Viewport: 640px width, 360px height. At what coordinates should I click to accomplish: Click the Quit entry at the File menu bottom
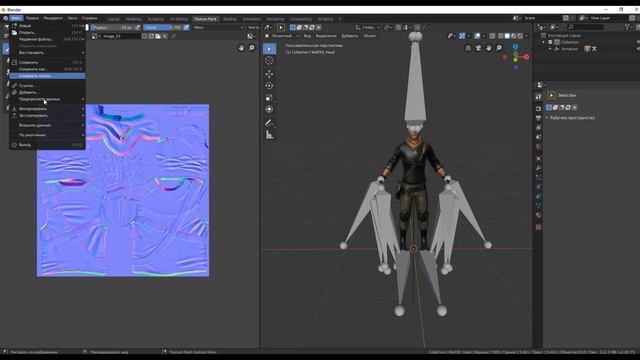(47, 145)
